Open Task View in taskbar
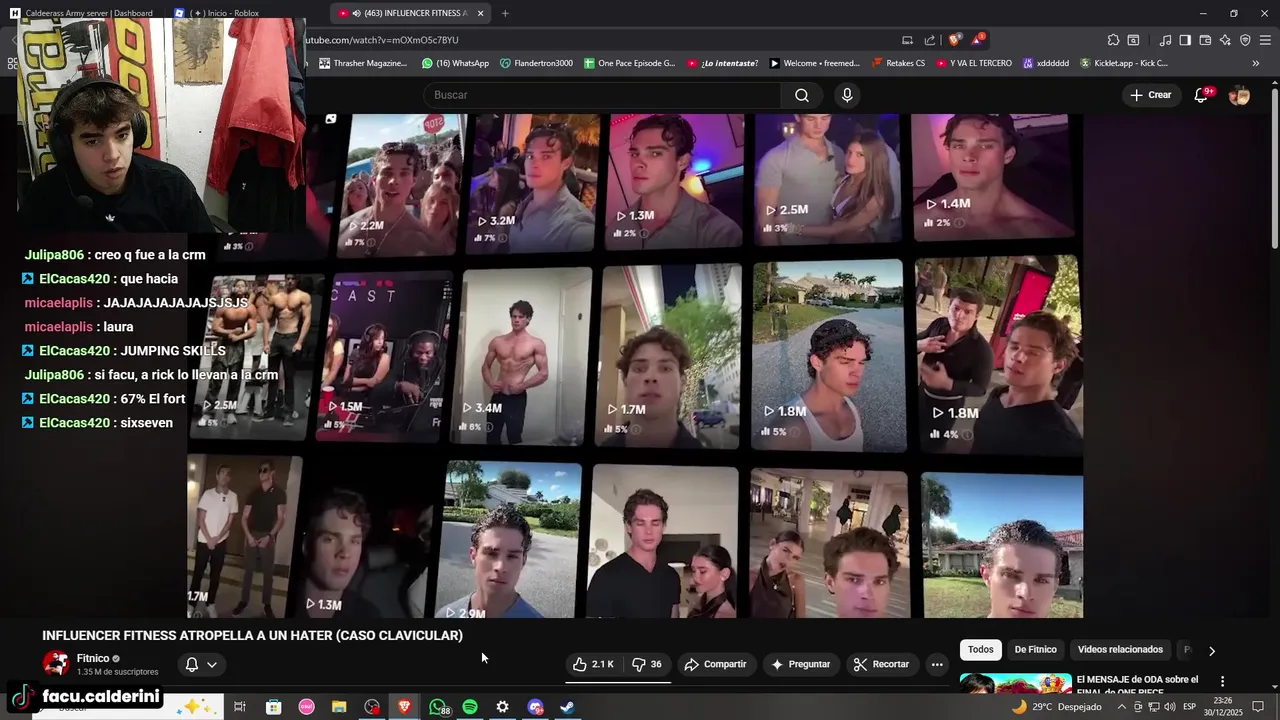1280x720 pixels. 239,707
